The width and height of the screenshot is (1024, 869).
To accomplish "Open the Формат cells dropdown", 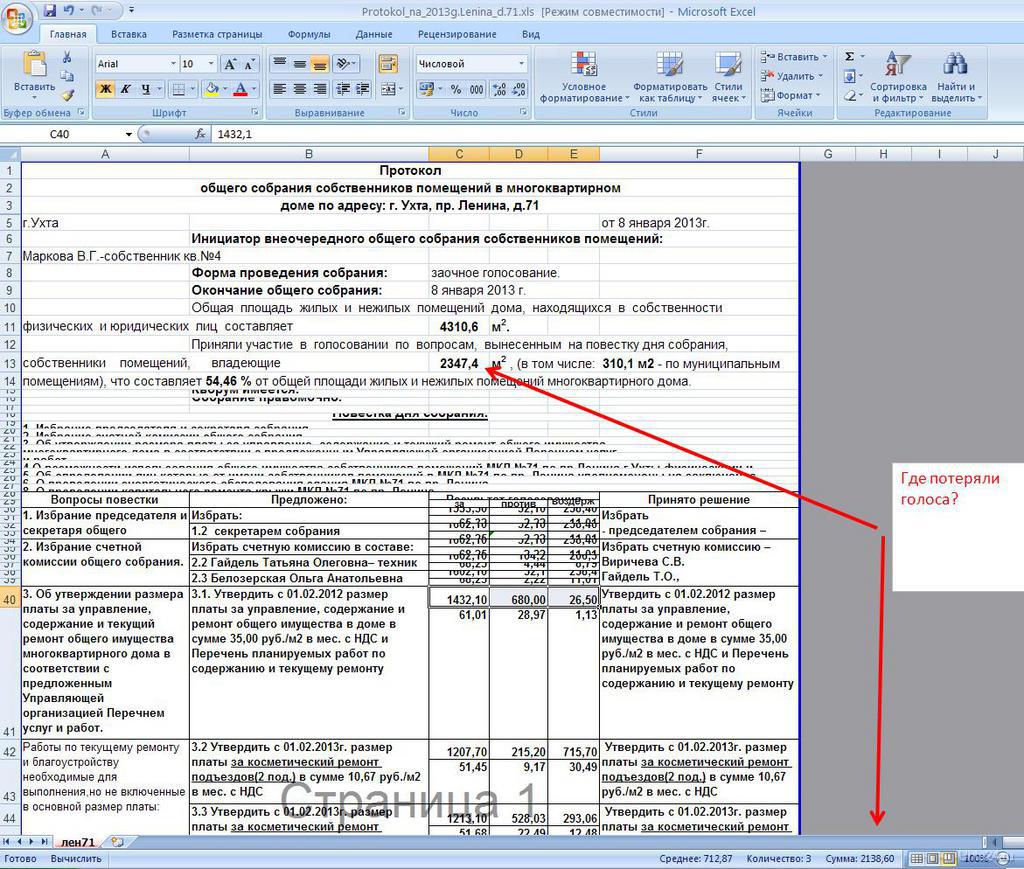I will pyautogui.click(x=790, y=95).
